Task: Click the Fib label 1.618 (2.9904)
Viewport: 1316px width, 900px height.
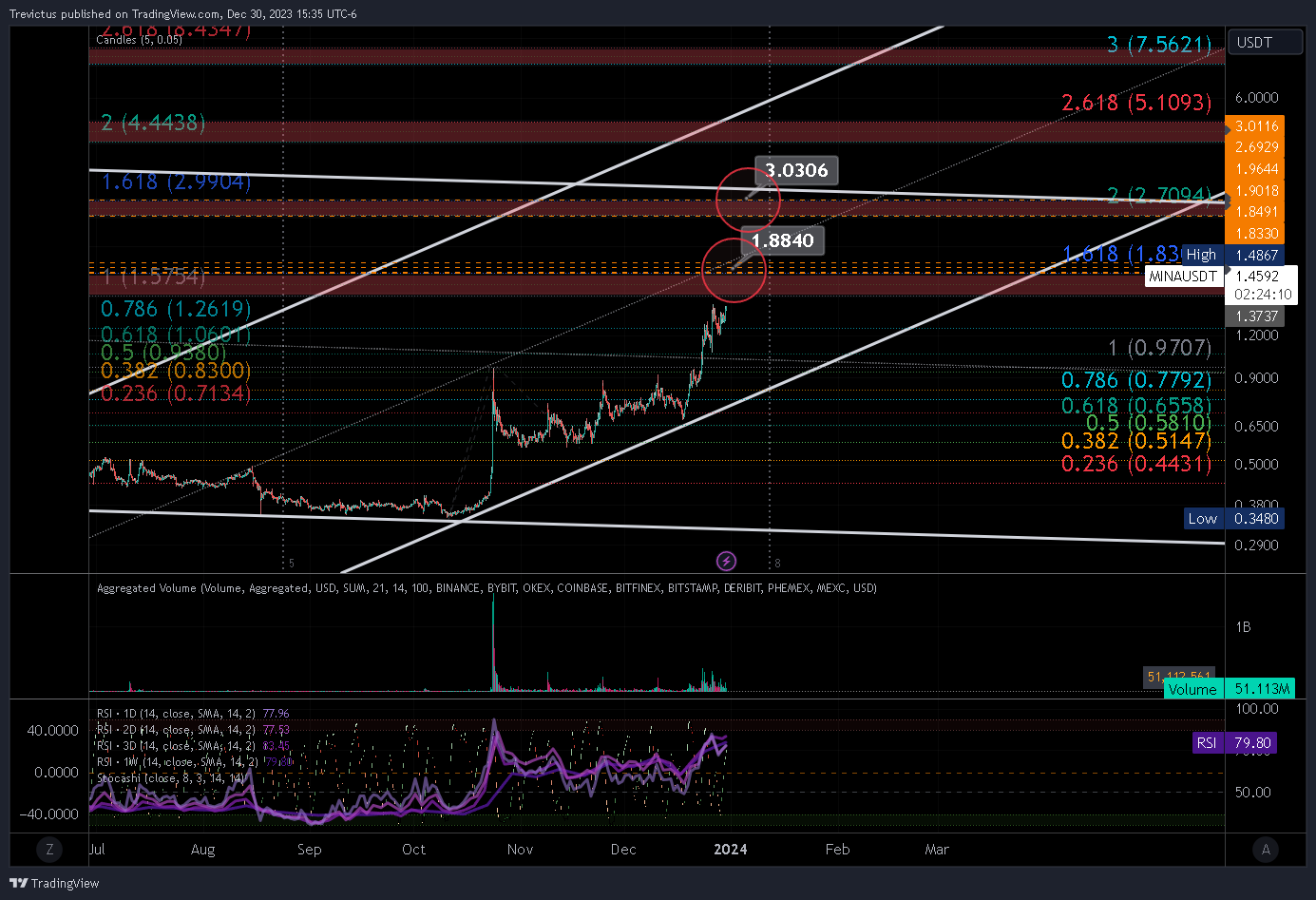Action: point(176,182)
